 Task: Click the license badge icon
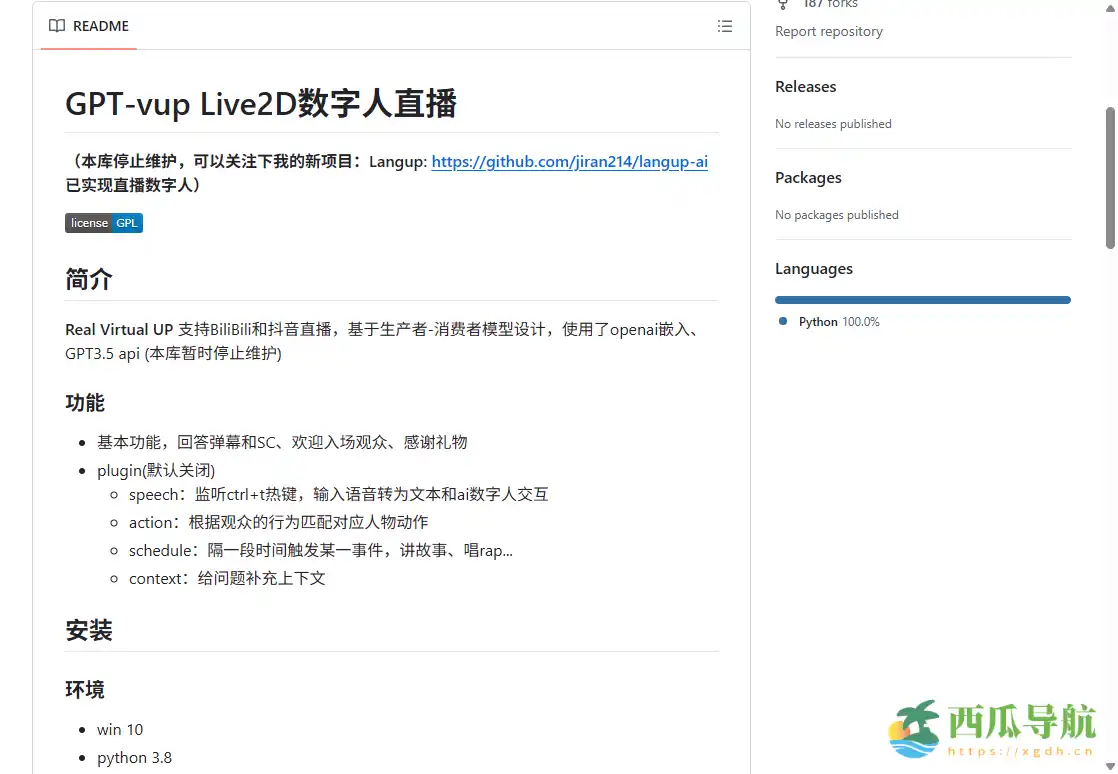[x=89, y=222]
